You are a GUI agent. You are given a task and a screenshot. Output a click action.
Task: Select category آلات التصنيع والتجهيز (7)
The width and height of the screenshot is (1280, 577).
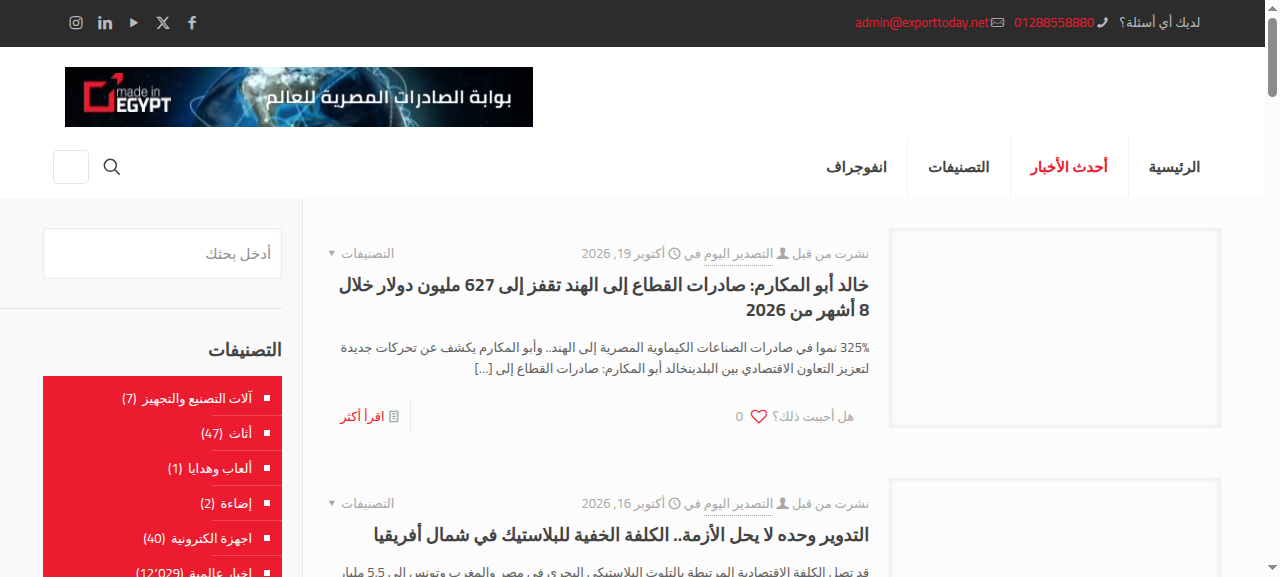pyautogui.click(x=187, y=398)
